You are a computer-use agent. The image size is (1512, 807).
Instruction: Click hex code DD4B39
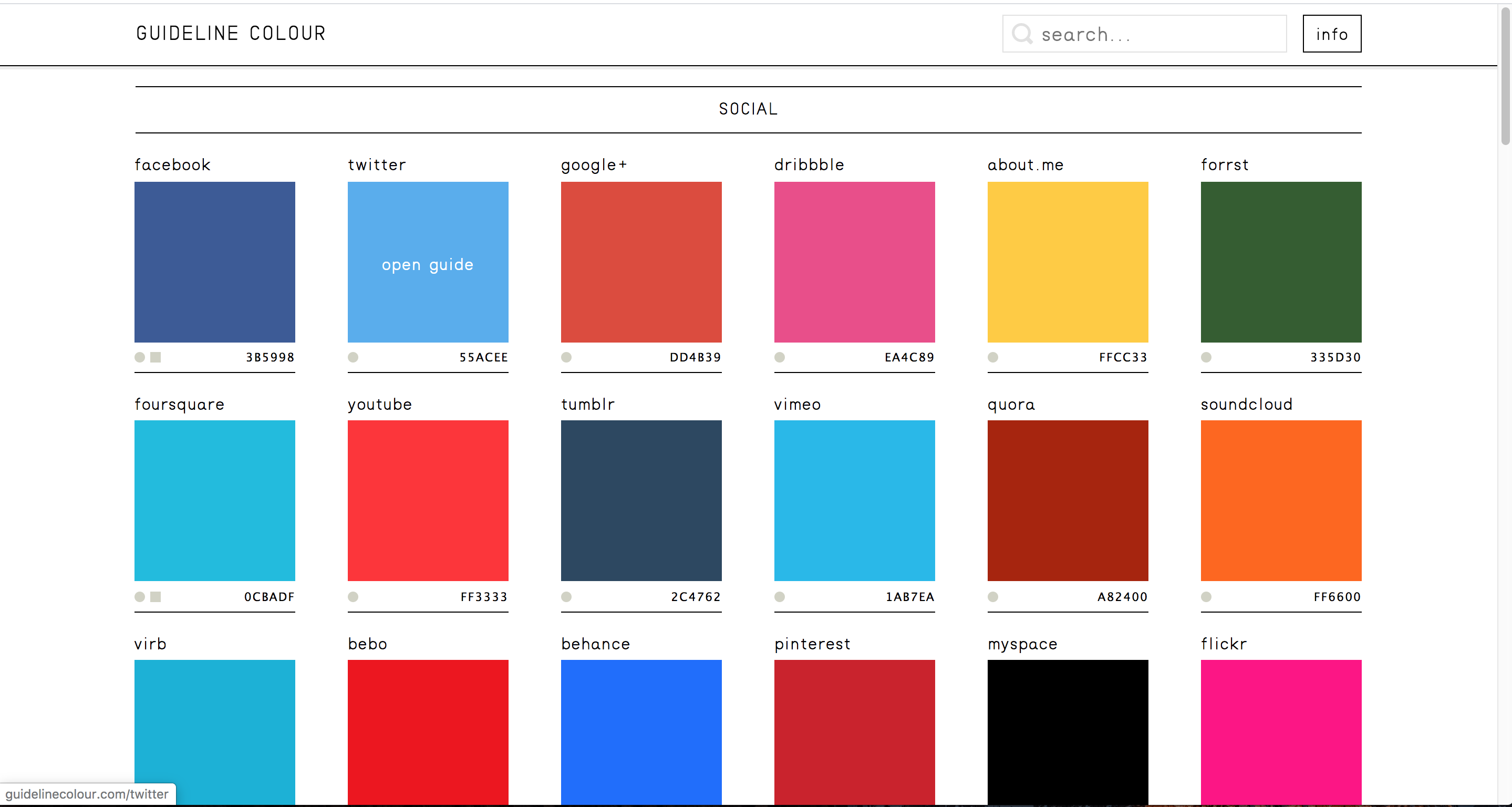[696, 357]
